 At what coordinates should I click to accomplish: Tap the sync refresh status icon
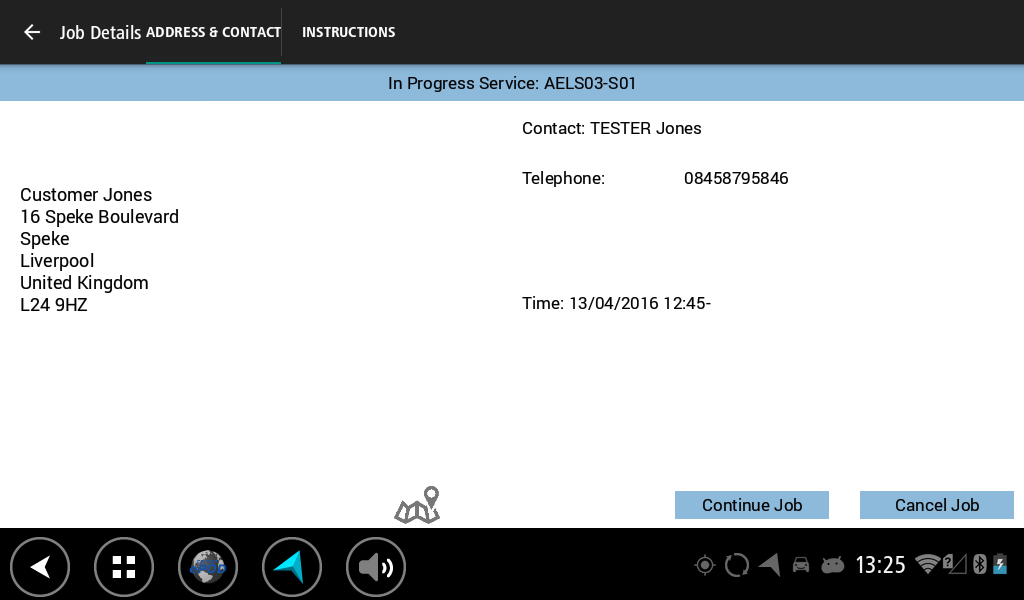coord(737,565)
